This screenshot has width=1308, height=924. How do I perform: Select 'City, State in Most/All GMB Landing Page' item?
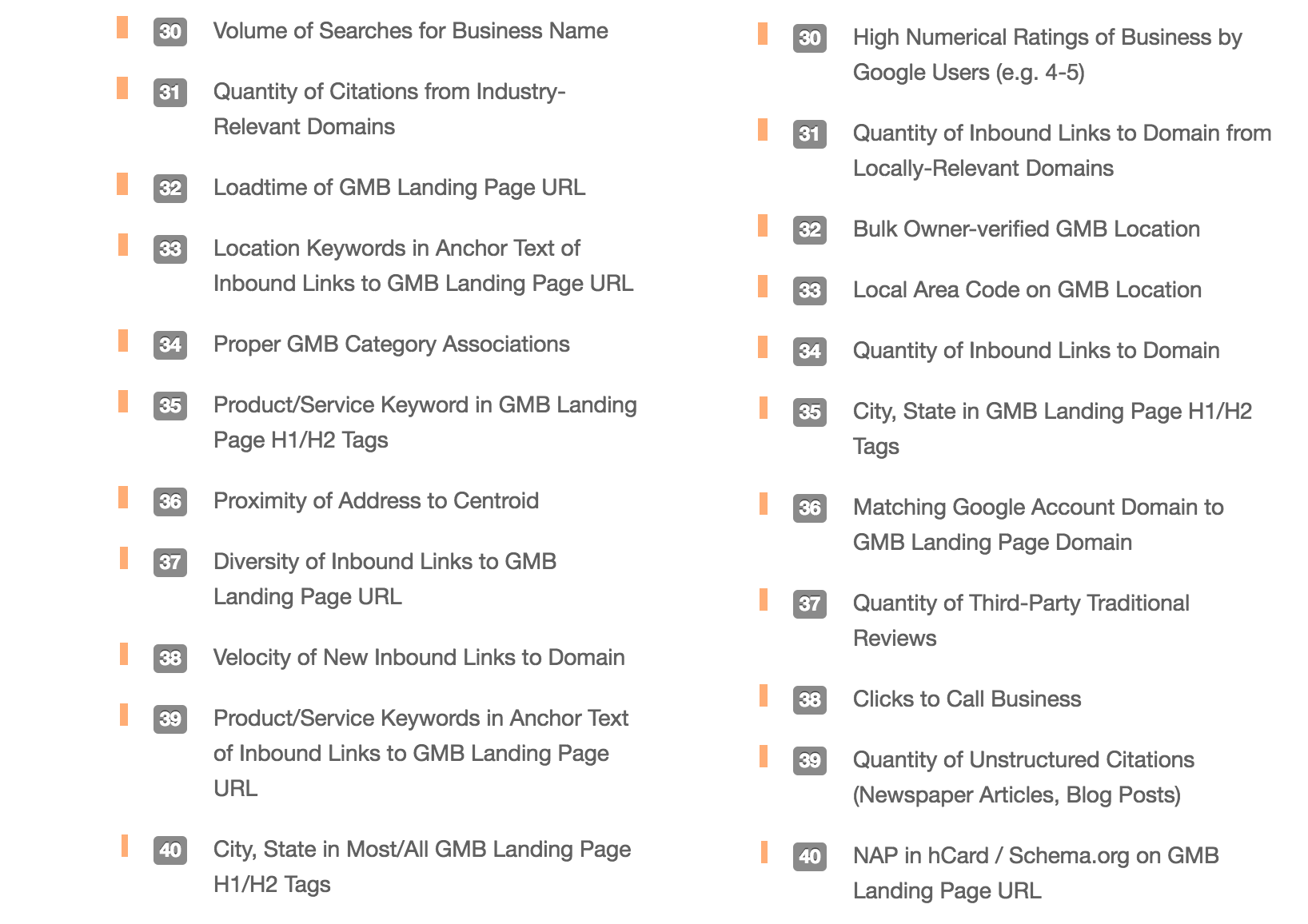[x=422, y=866]
